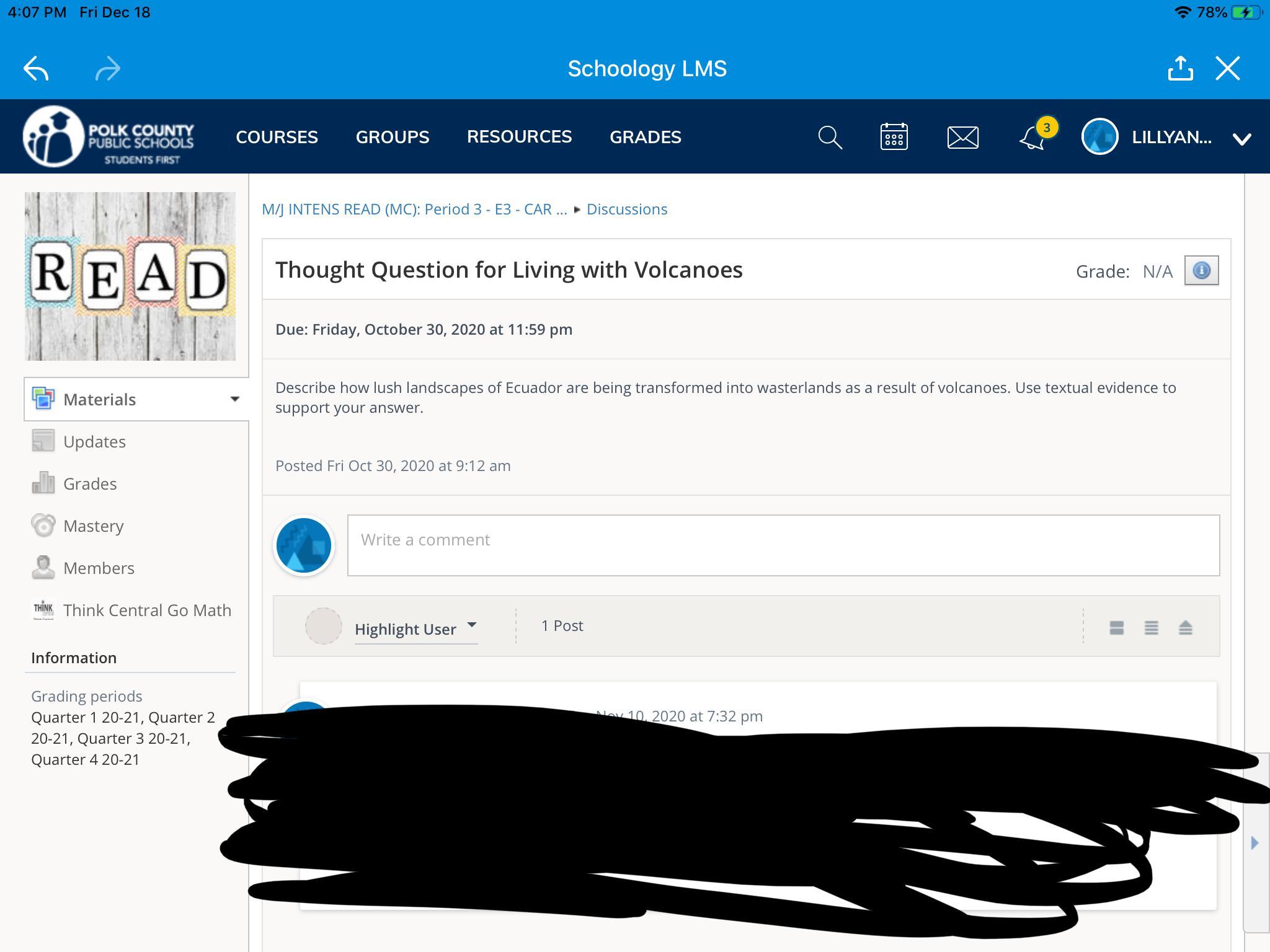Click Polk County Public Schools logo
This screenshot has height=952, width=1270.
(109, 137)
